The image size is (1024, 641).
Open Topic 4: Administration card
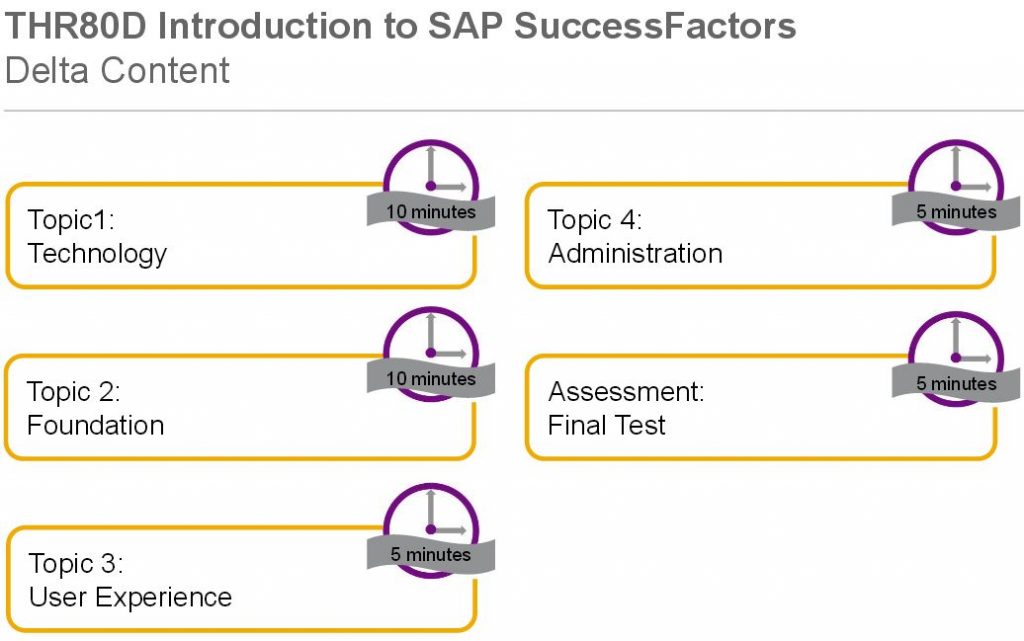tap(760, 236)
